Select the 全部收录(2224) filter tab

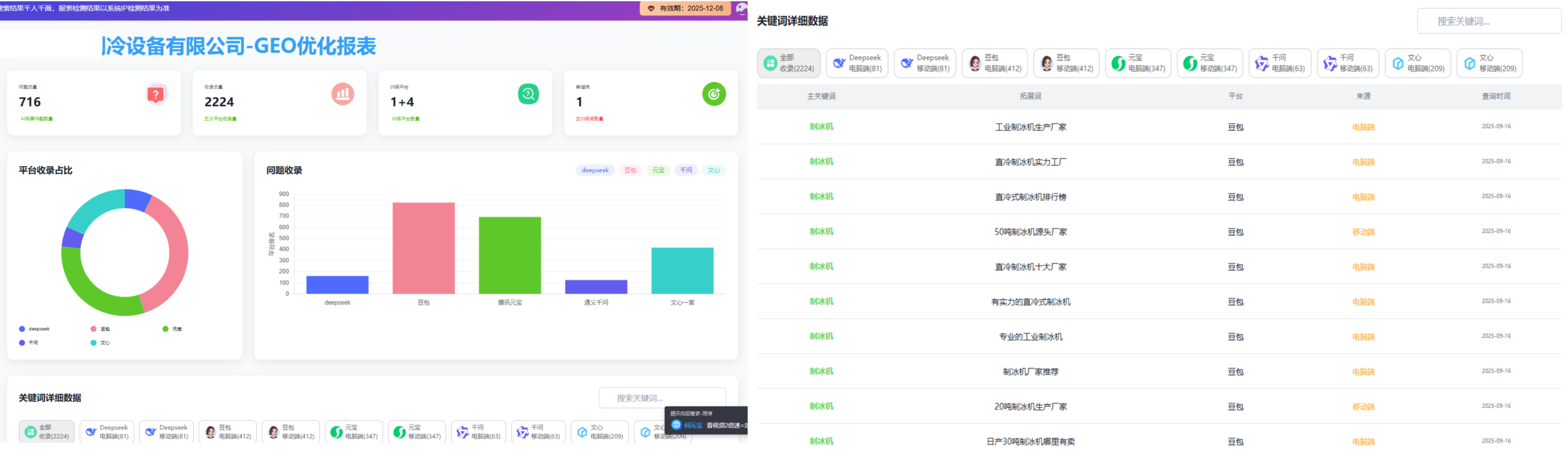point(788,62)
